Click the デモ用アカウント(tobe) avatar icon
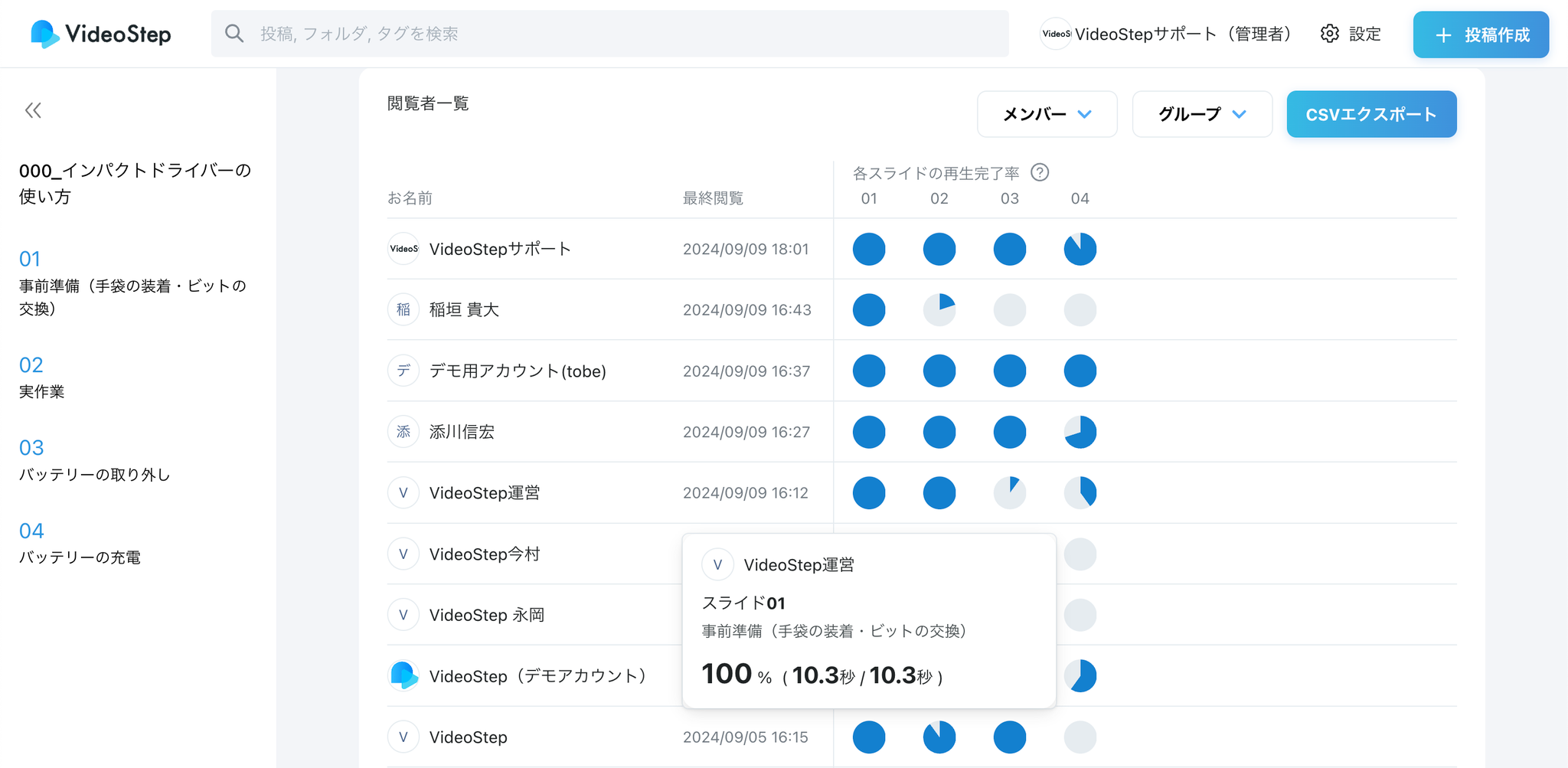 pyautogui.click(x=403, y=371)
